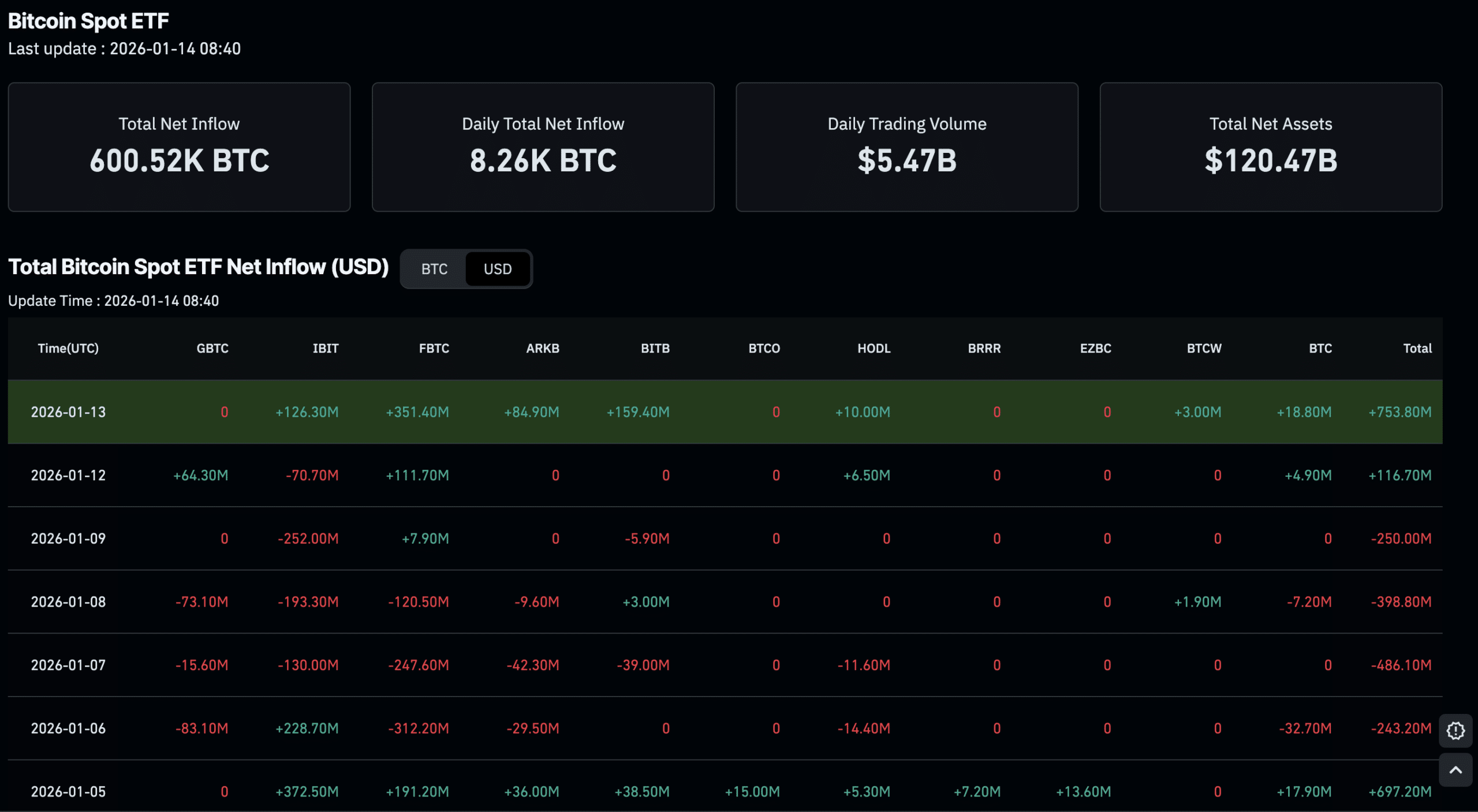Viewport: 1478px width, 812px height.
Task: Click the alert badge feedback icon
Action: (1455, 731)
